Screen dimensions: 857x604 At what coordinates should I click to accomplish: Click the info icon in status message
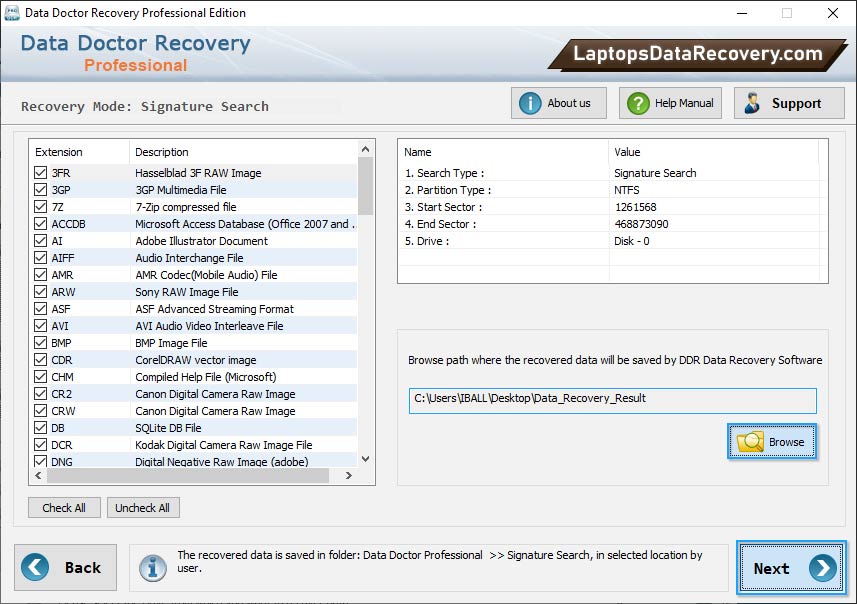152,568
